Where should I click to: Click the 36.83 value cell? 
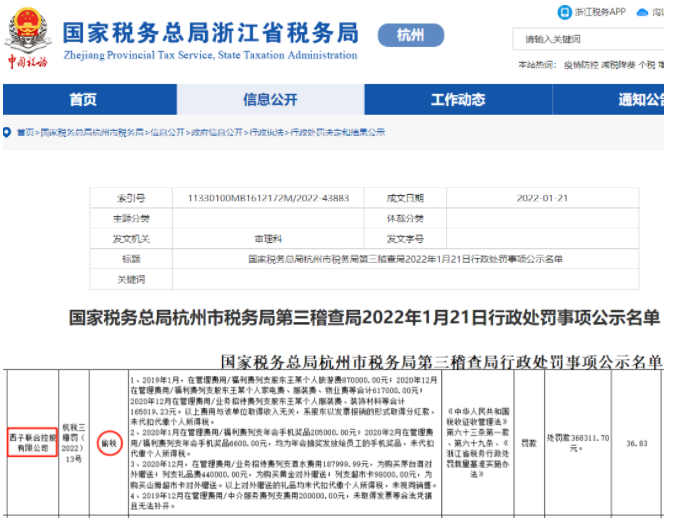(x=637, y=443)
